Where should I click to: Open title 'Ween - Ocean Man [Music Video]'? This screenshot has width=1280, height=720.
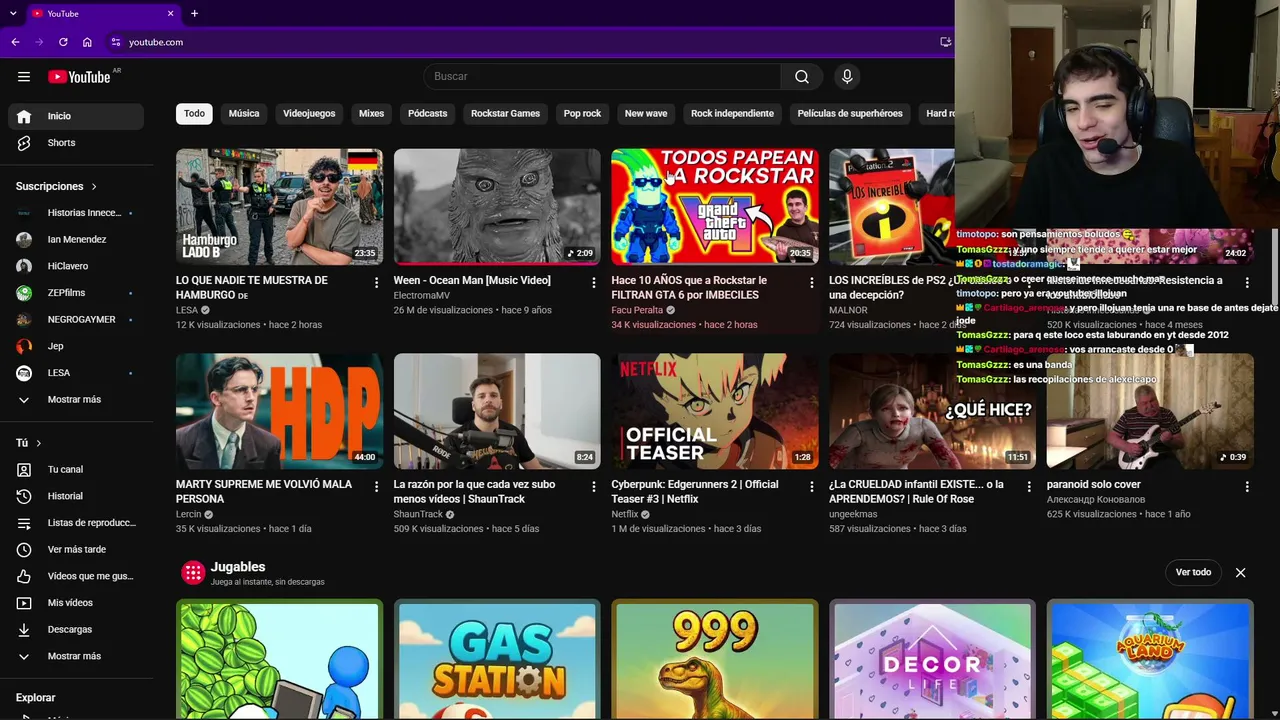[472, 281]
